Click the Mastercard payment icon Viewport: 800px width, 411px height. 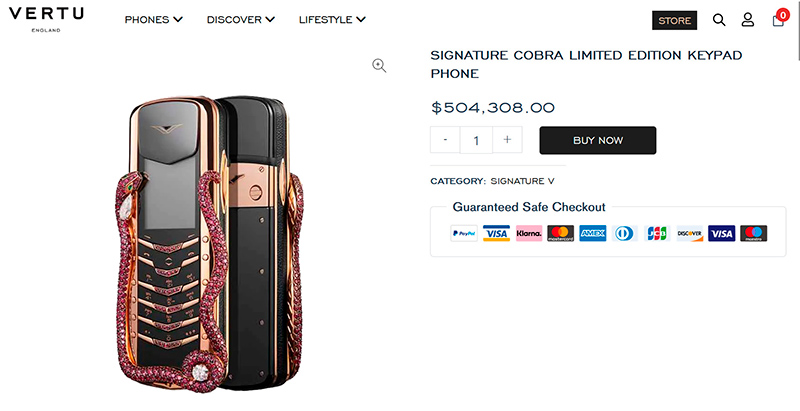pyautogui.click(x=561, y=233)
